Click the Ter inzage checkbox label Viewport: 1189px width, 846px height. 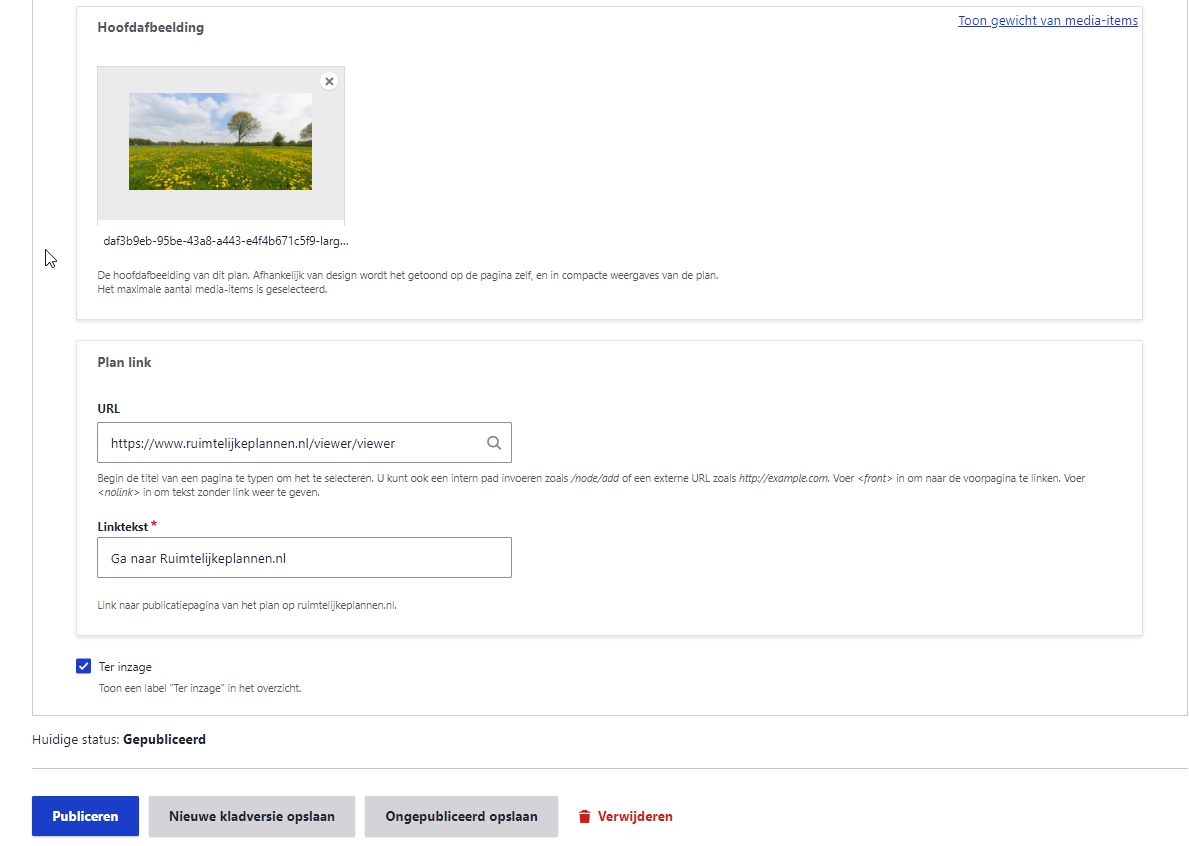[125, 667]
